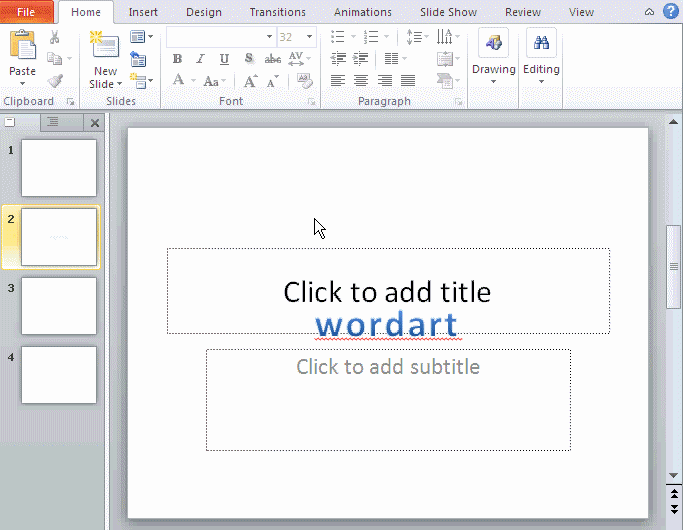
Task: Open the Font Color dropdown arrow
Action: click(193, 81)
